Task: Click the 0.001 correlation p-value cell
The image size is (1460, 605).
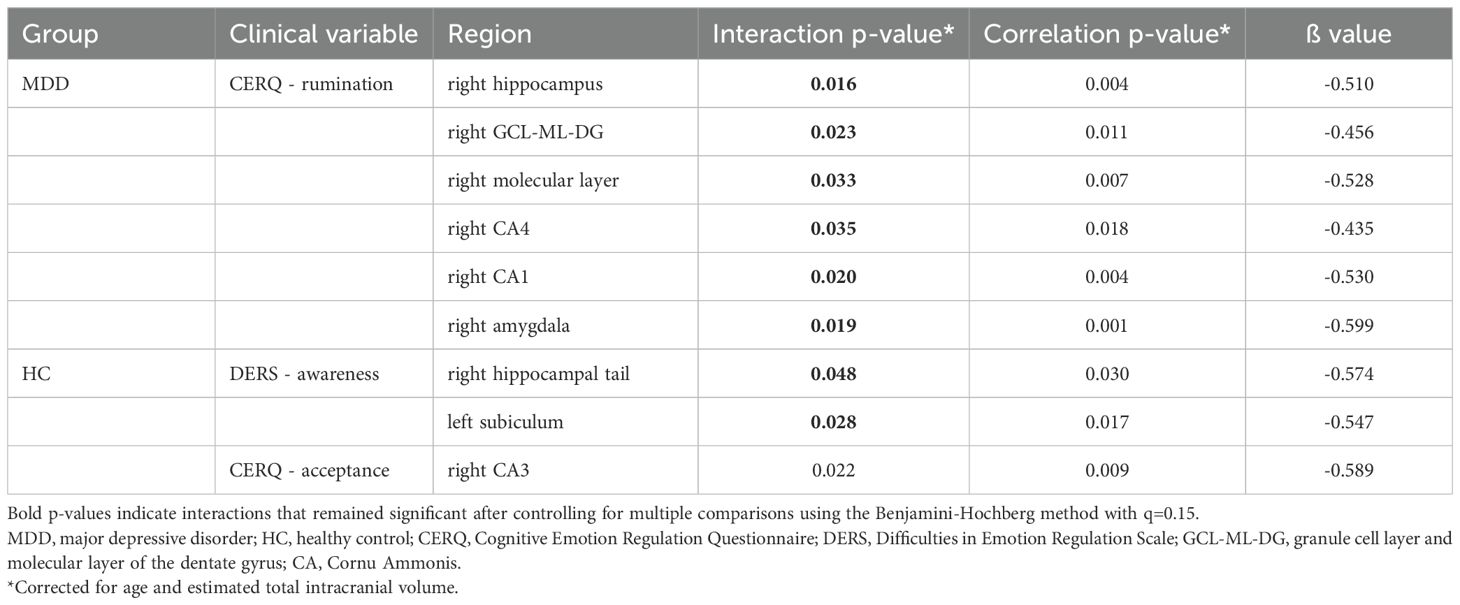Action: pyautogui.click(x=1106, y=325)
